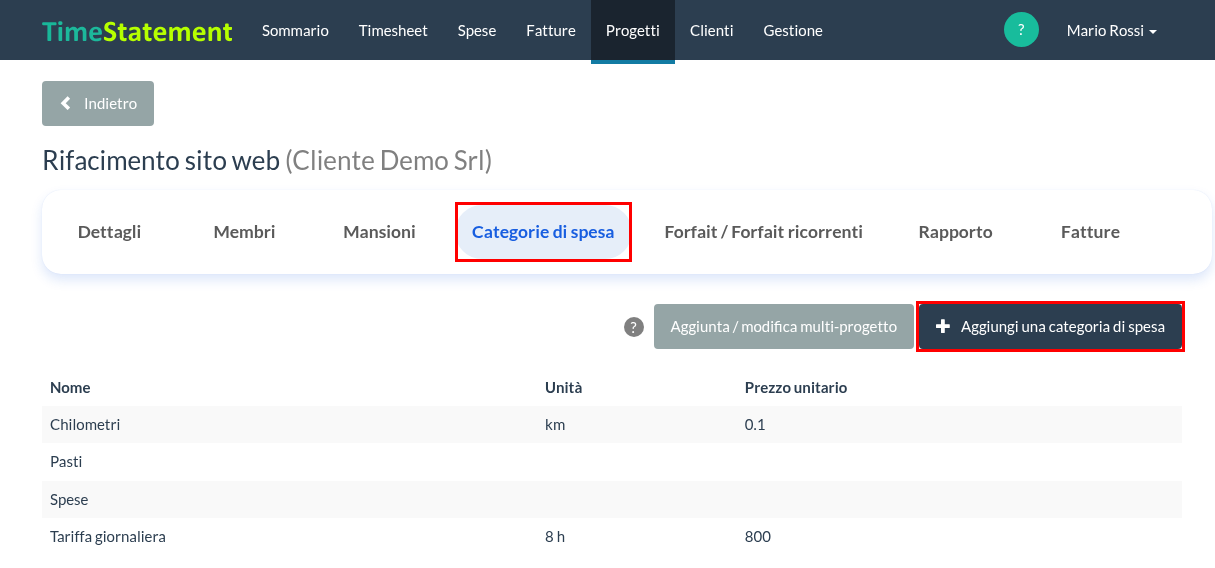Viewport: 1215px width, 568px height.
Task: Click the Nome column header
Action: [x=70, y=387]
